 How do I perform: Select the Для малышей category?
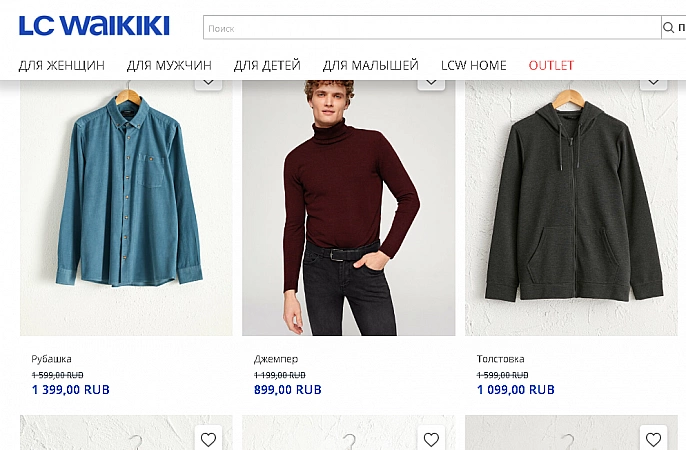coord(370,66)
